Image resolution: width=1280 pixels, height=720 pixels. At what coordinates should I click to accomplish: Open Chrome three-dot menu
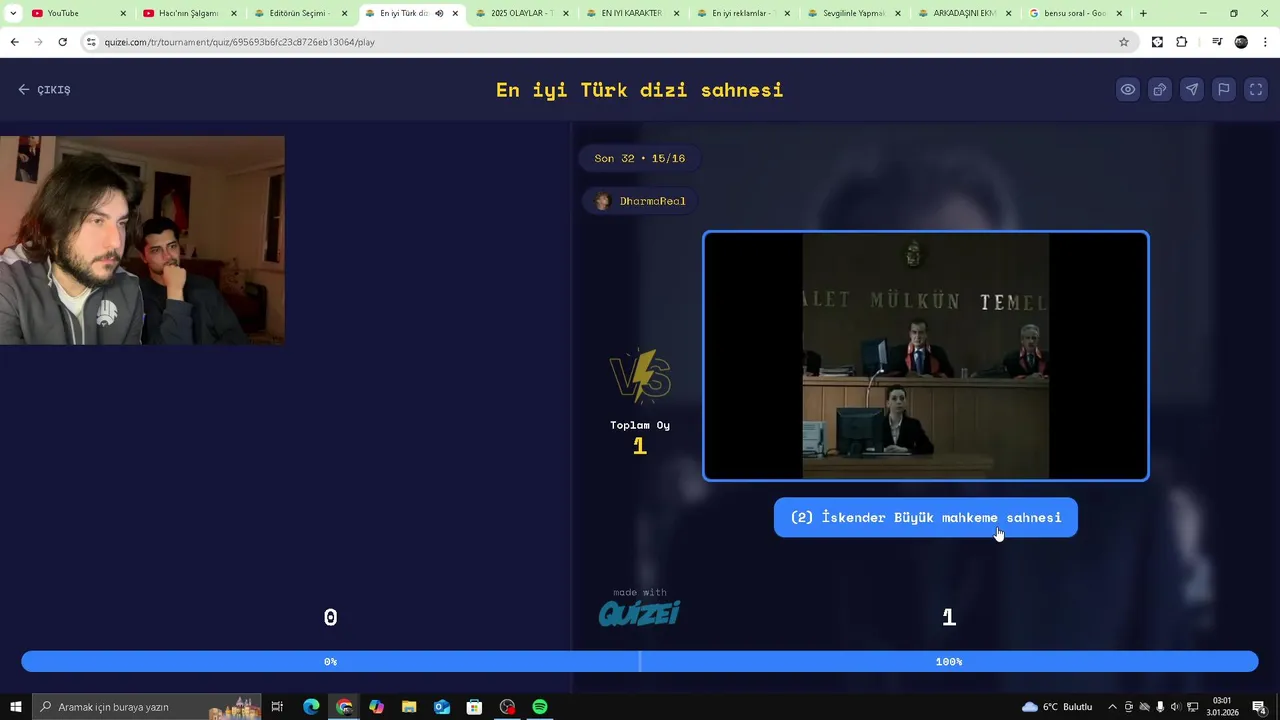[1266, 42]
